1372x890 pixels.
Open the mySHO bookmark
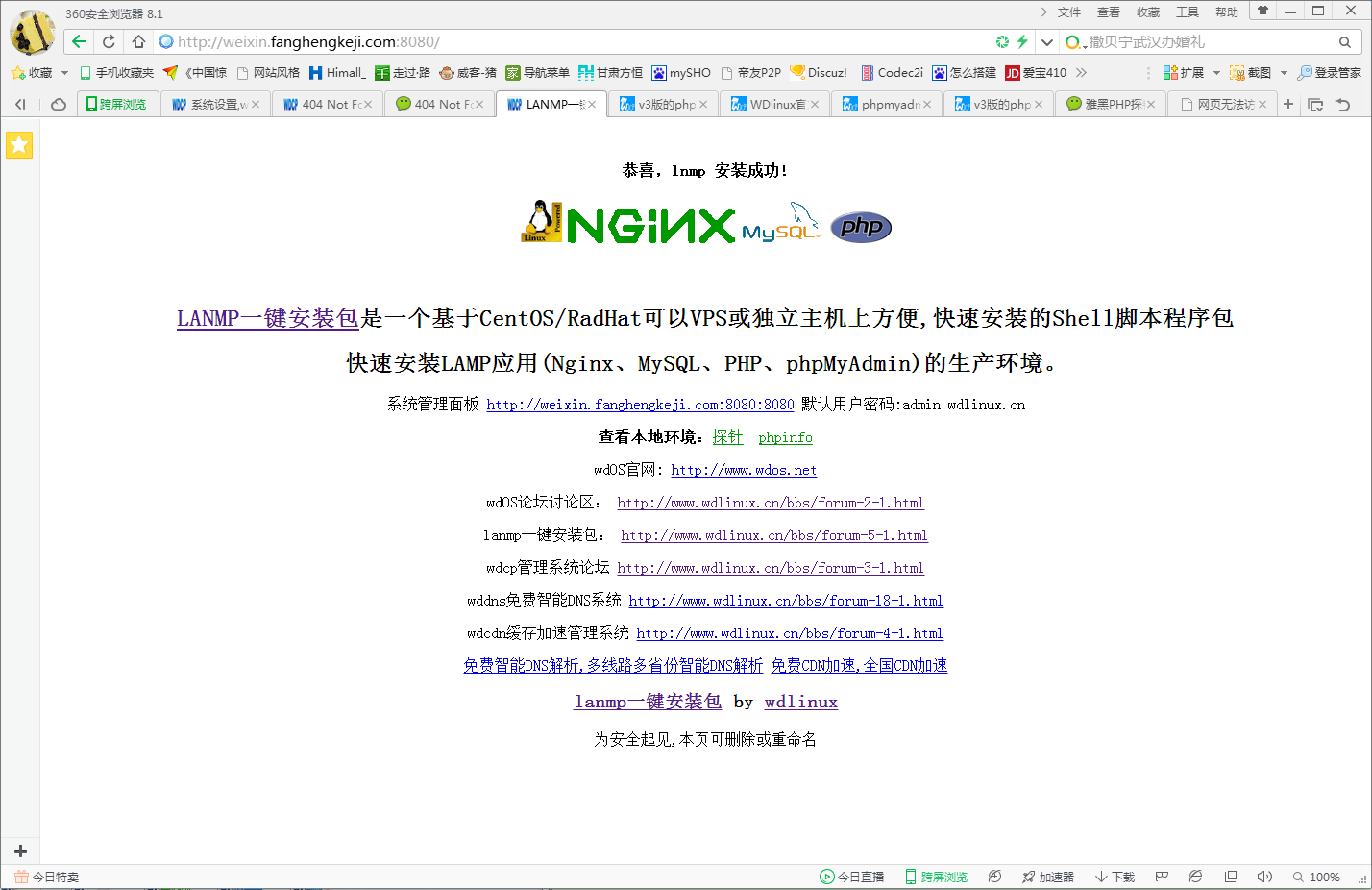coord(681,72)
